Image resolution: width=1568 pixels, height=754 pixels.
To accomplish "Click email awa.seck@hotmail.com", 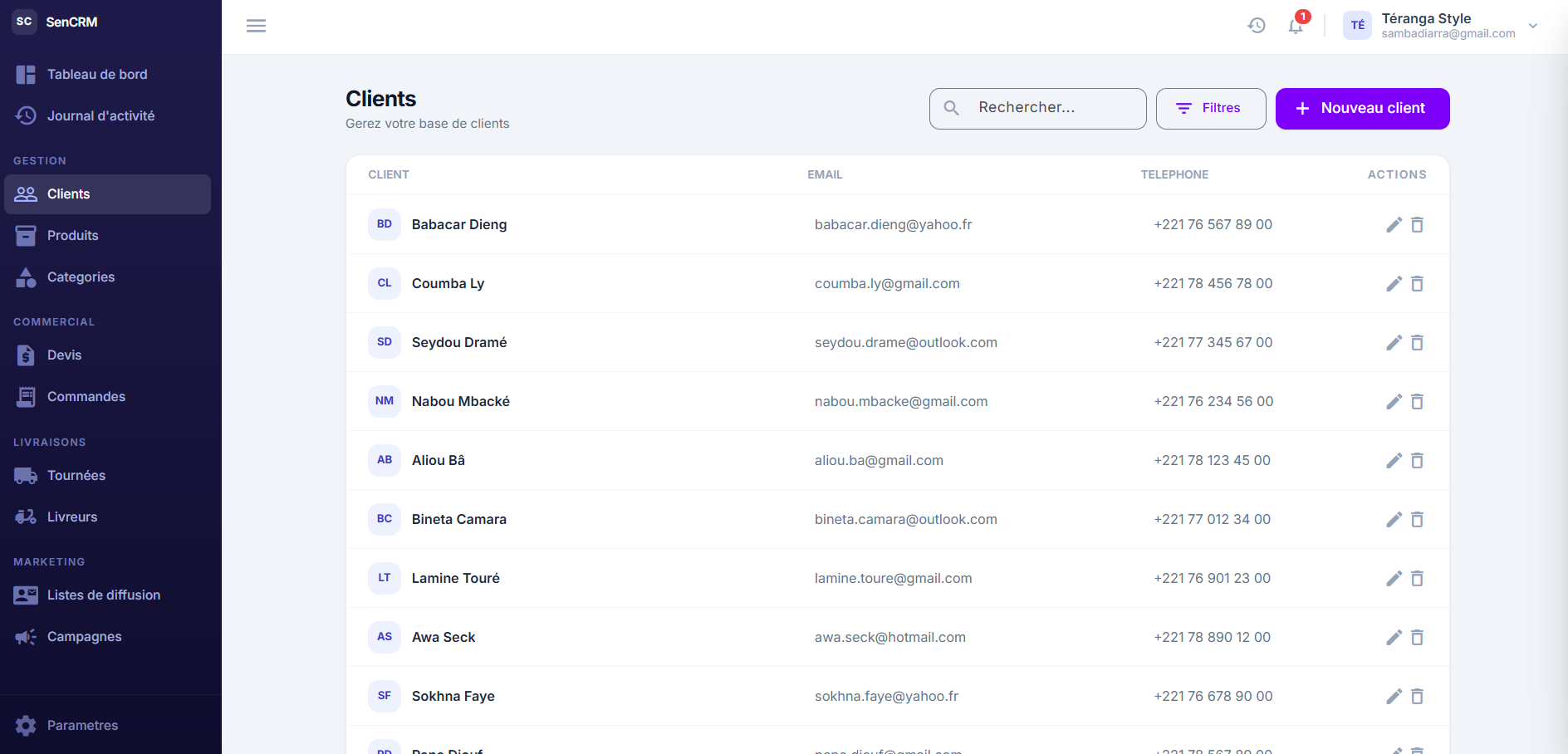I will 890,638.
